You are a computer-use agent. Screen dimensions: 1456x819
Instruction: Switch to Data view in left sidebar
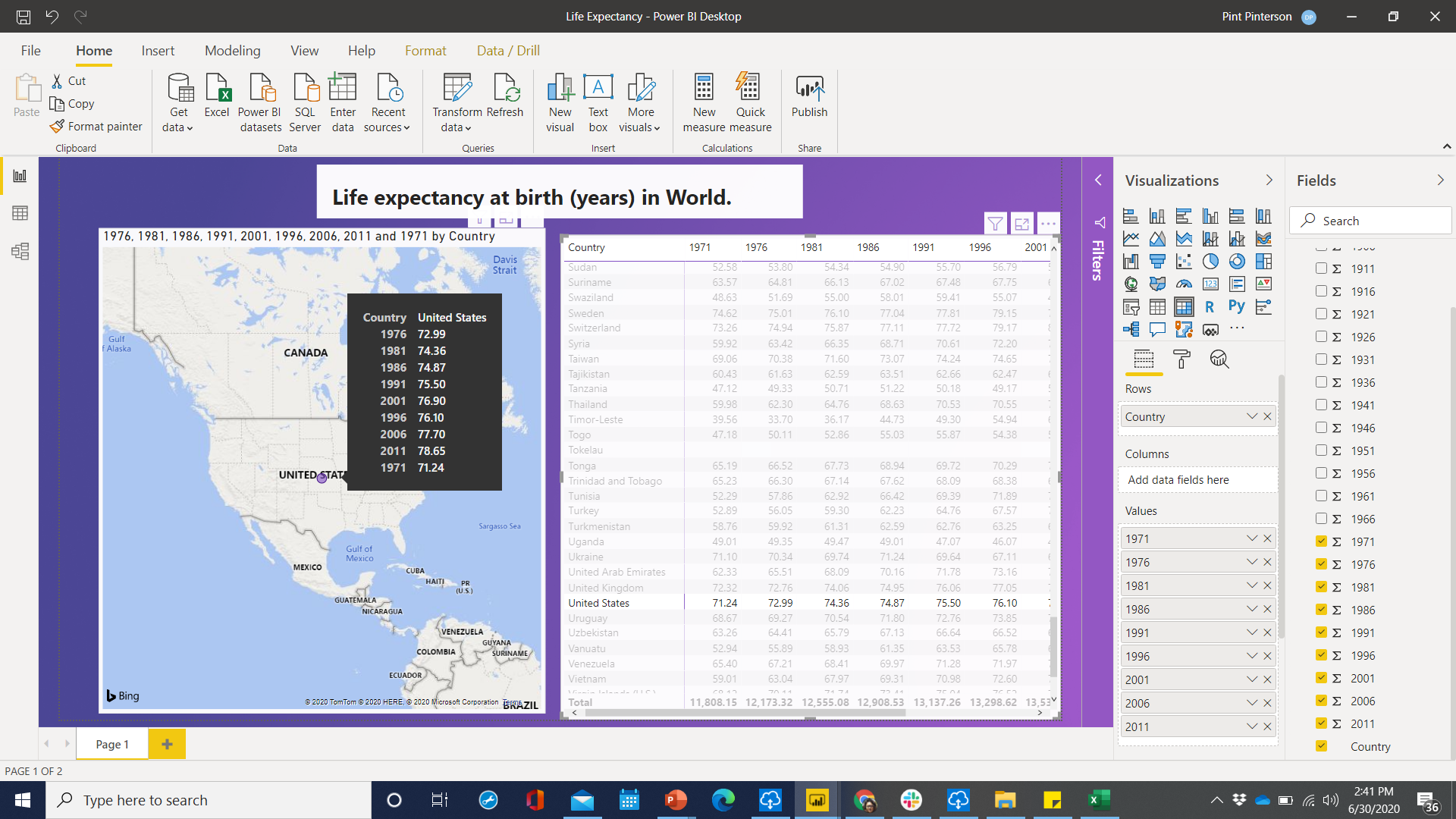point(20,213)
